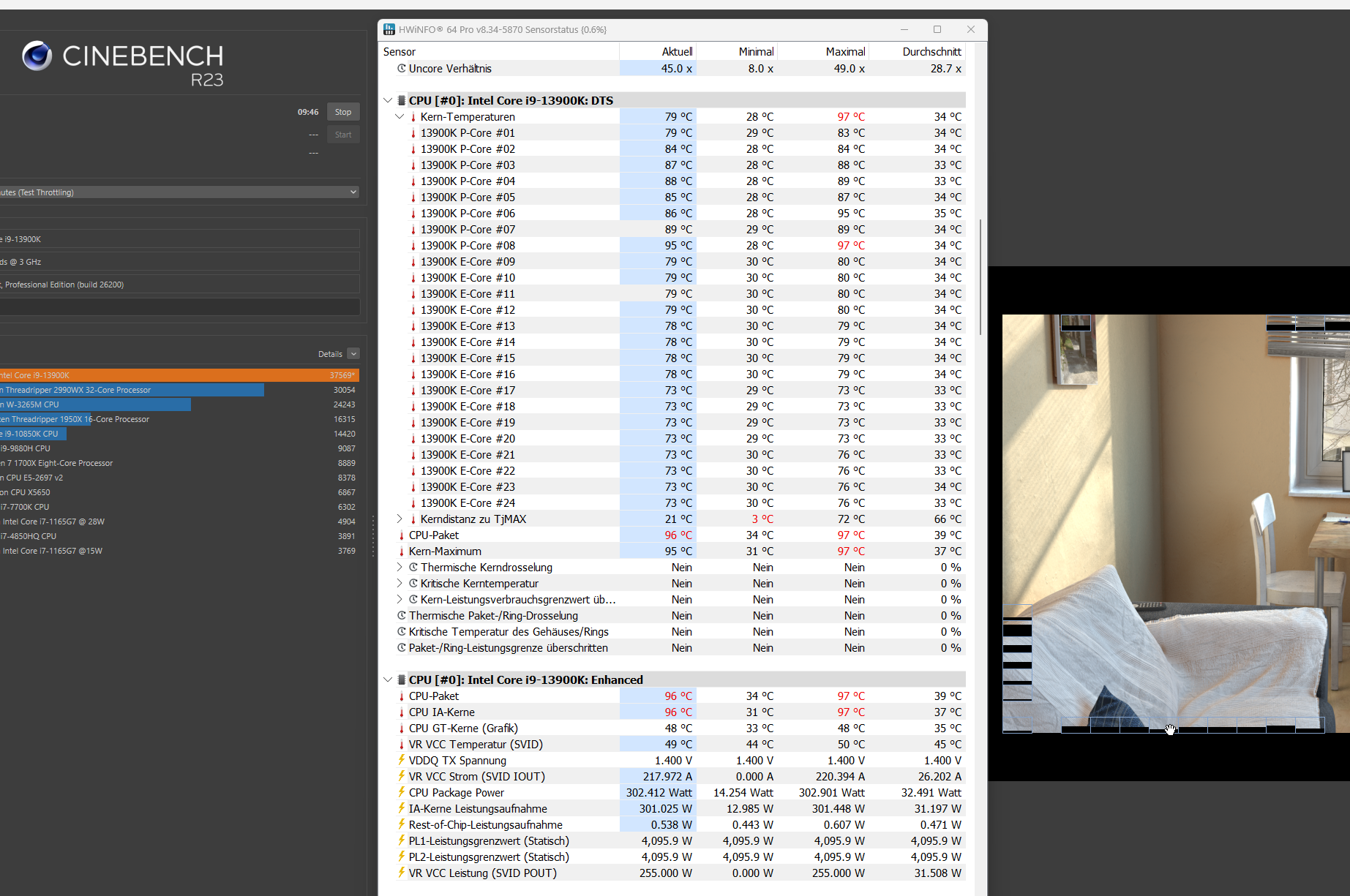Click the lightning icon beside VR VCC Strom
Screen dimensions: 1350x896
(402, 776)
